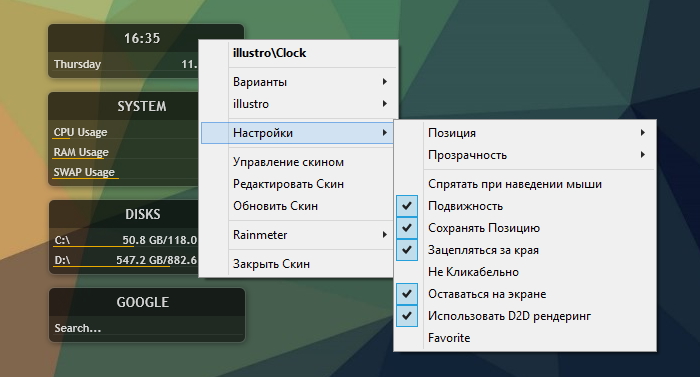Screen dimensions: 700x377
Task: Click the SWAP Usage label
Action: pos(84,172)
